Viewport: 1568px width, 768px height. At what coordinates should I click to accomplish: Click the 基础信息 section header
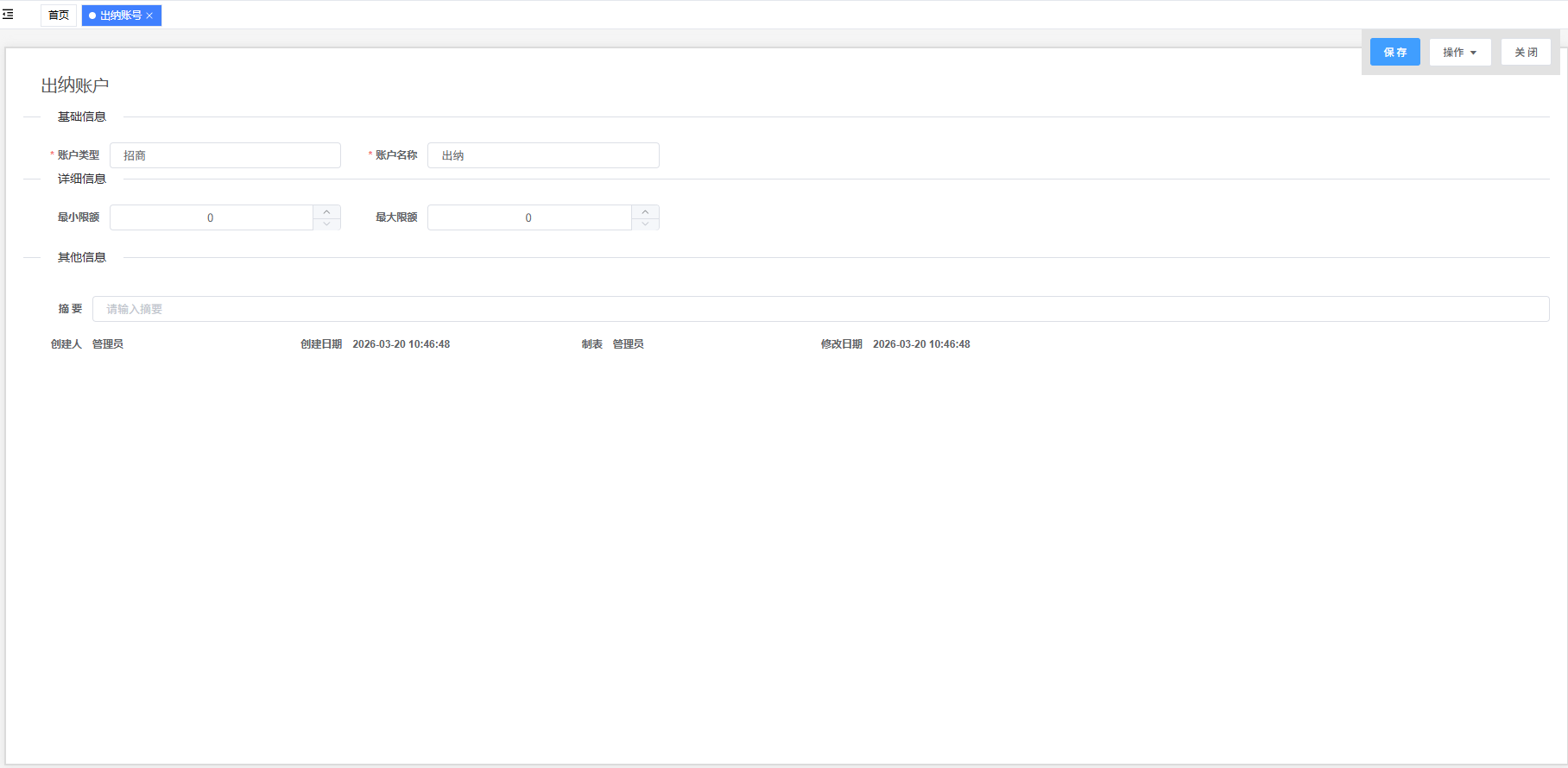[x=82, y=117]
